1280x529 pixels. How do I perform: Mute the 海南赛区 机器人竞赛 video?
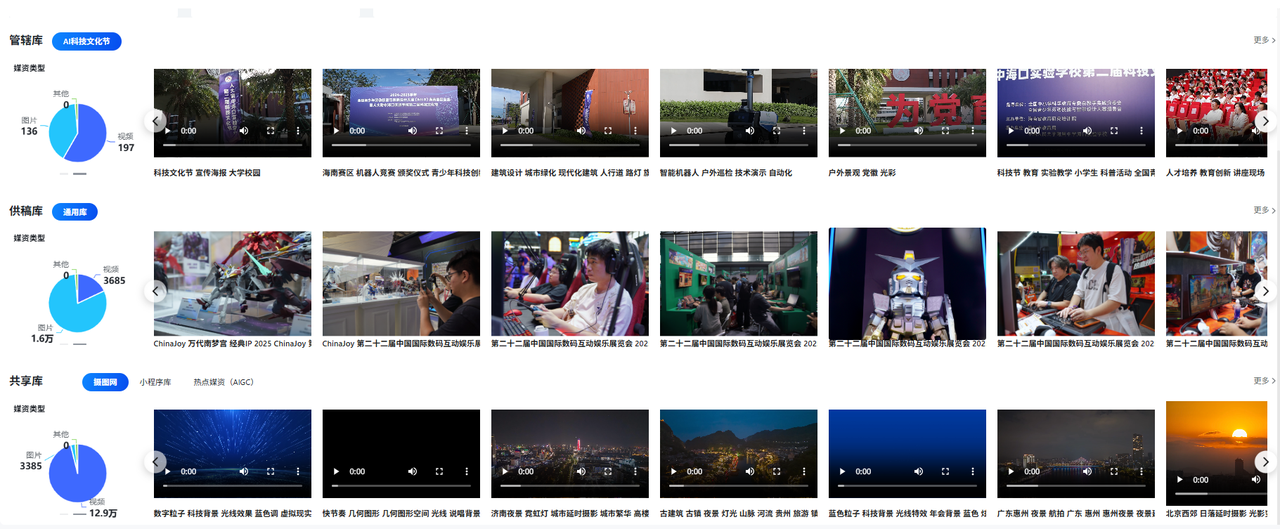[415, 131]
